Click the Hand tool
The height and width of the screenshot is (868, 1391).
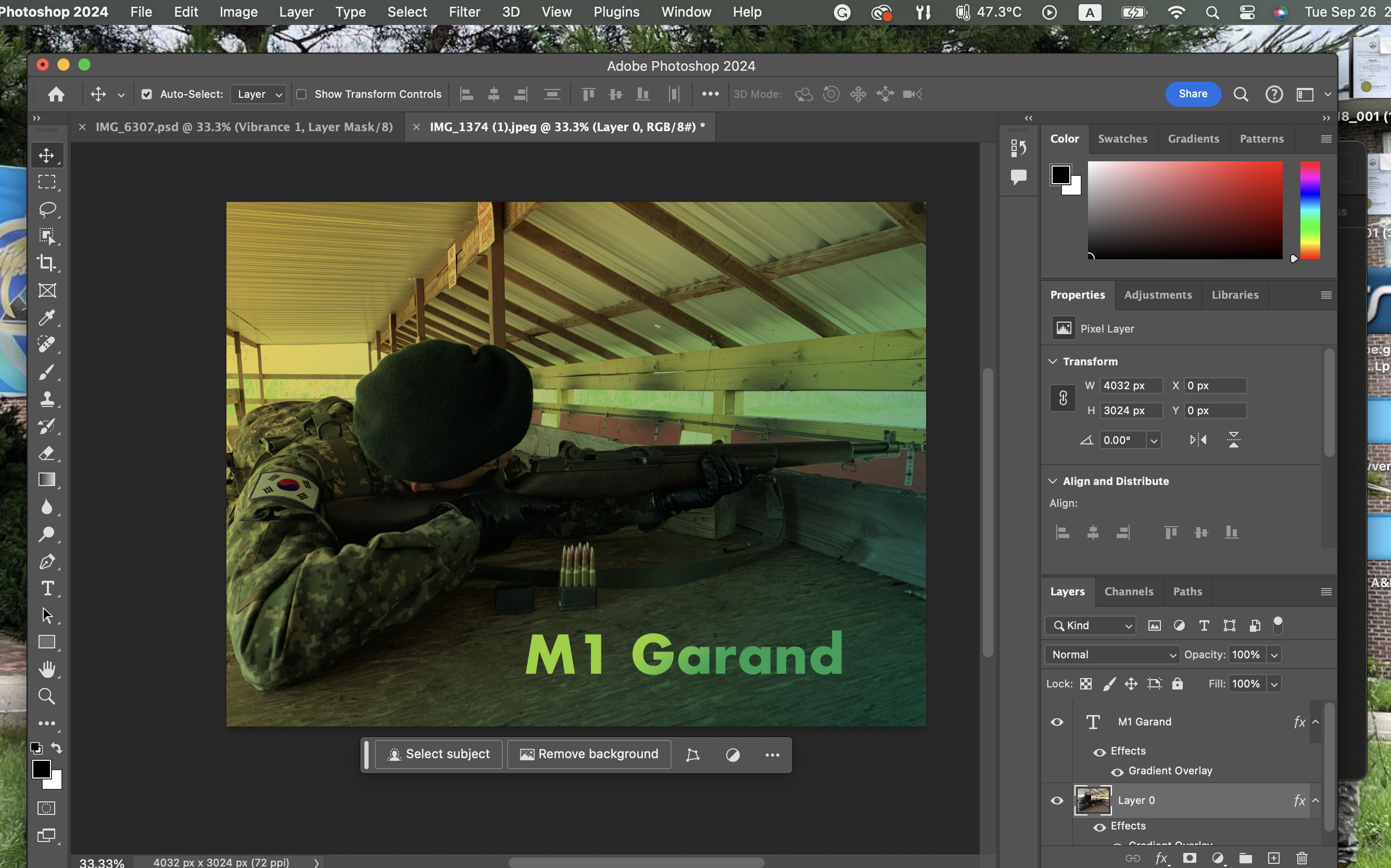point(46,669)
